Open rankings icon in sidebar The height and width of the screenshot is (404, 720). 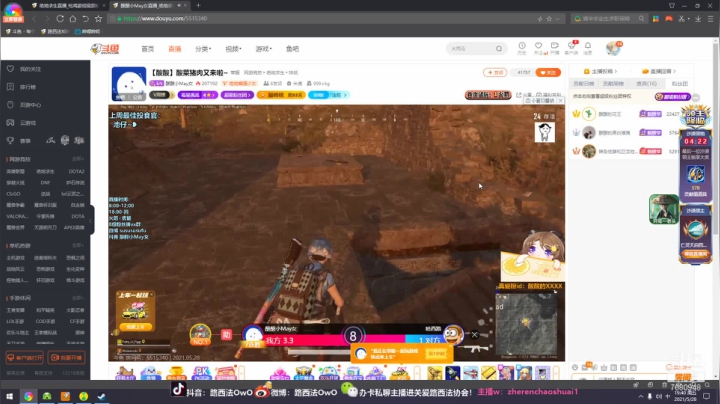(10, 87)
